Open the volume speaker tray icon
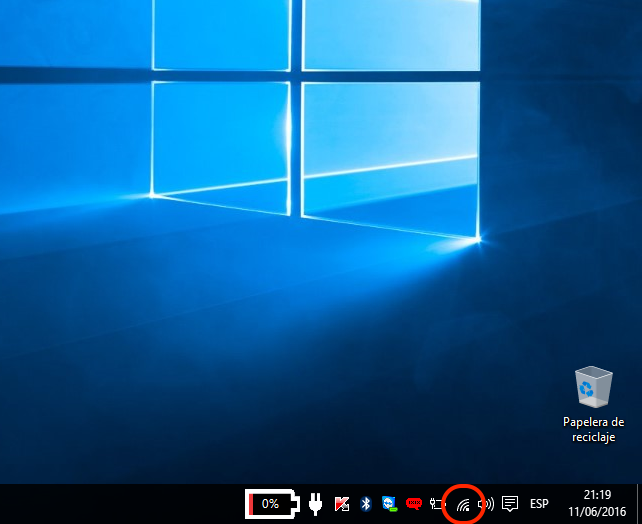 (x=486, y=504)
